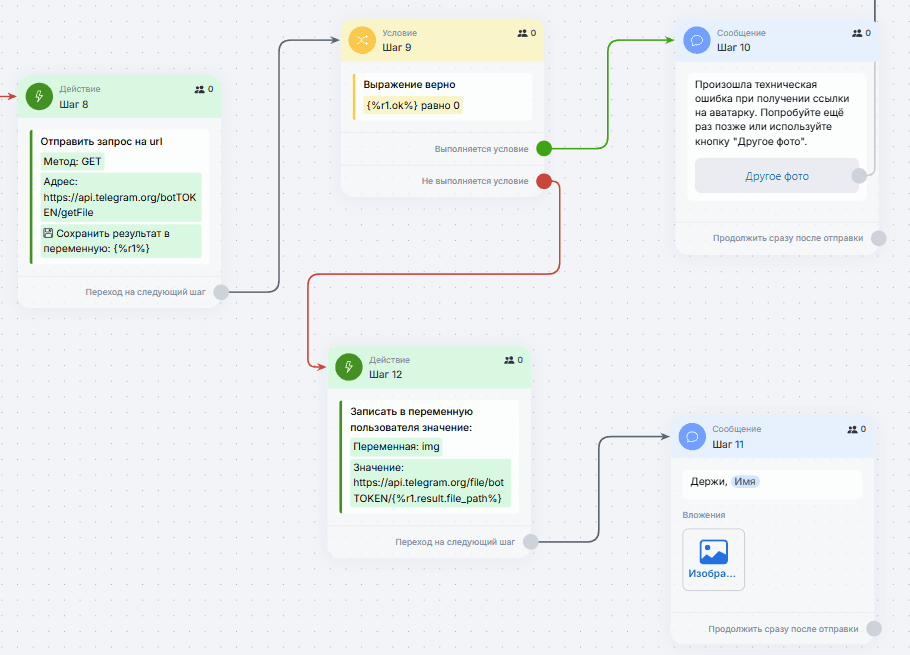Click the "Выражение верно" heading in Шаг 9

coord(409,84)
